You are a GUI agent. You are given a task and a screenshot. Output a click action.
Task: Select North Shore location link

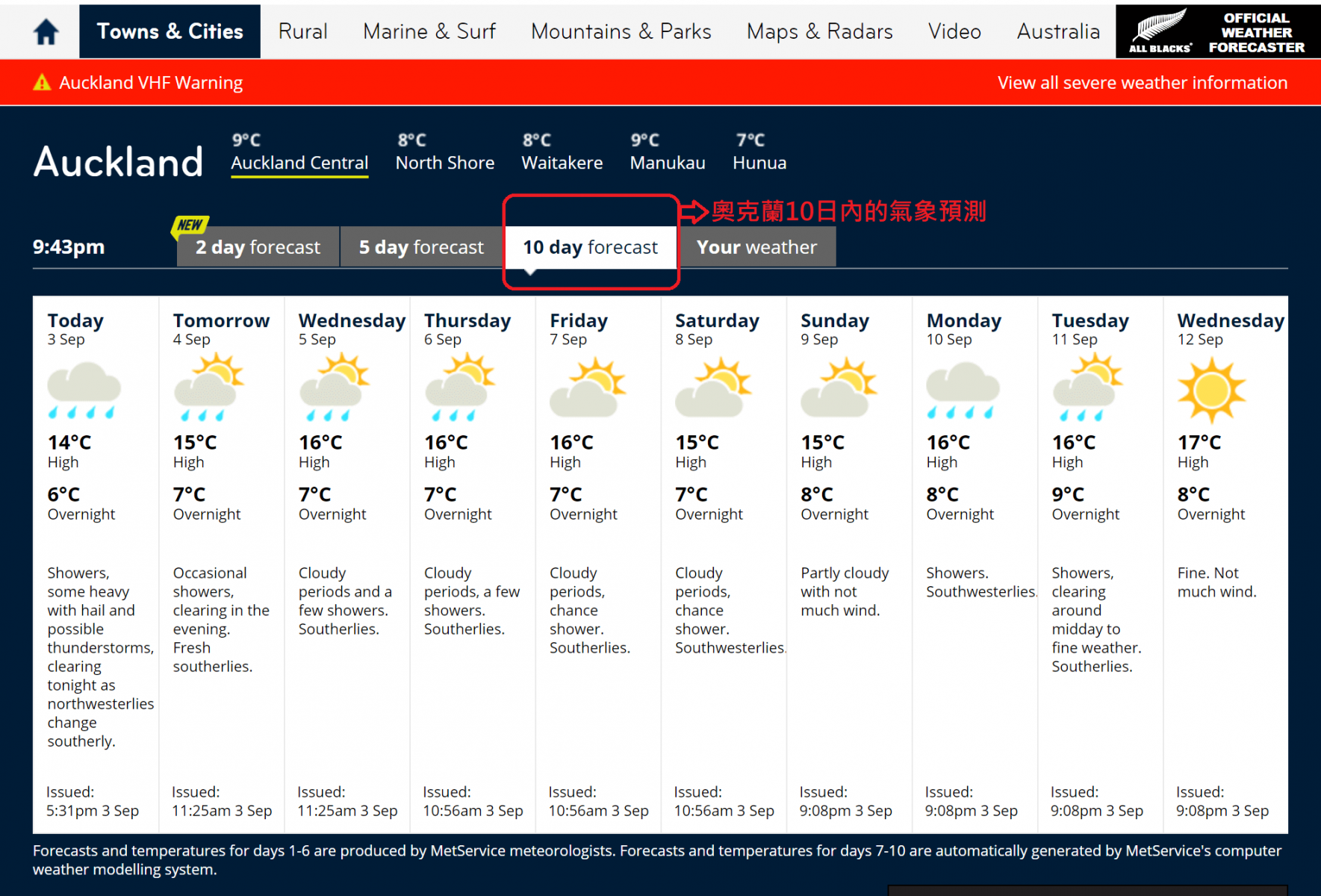pos(444,163)
